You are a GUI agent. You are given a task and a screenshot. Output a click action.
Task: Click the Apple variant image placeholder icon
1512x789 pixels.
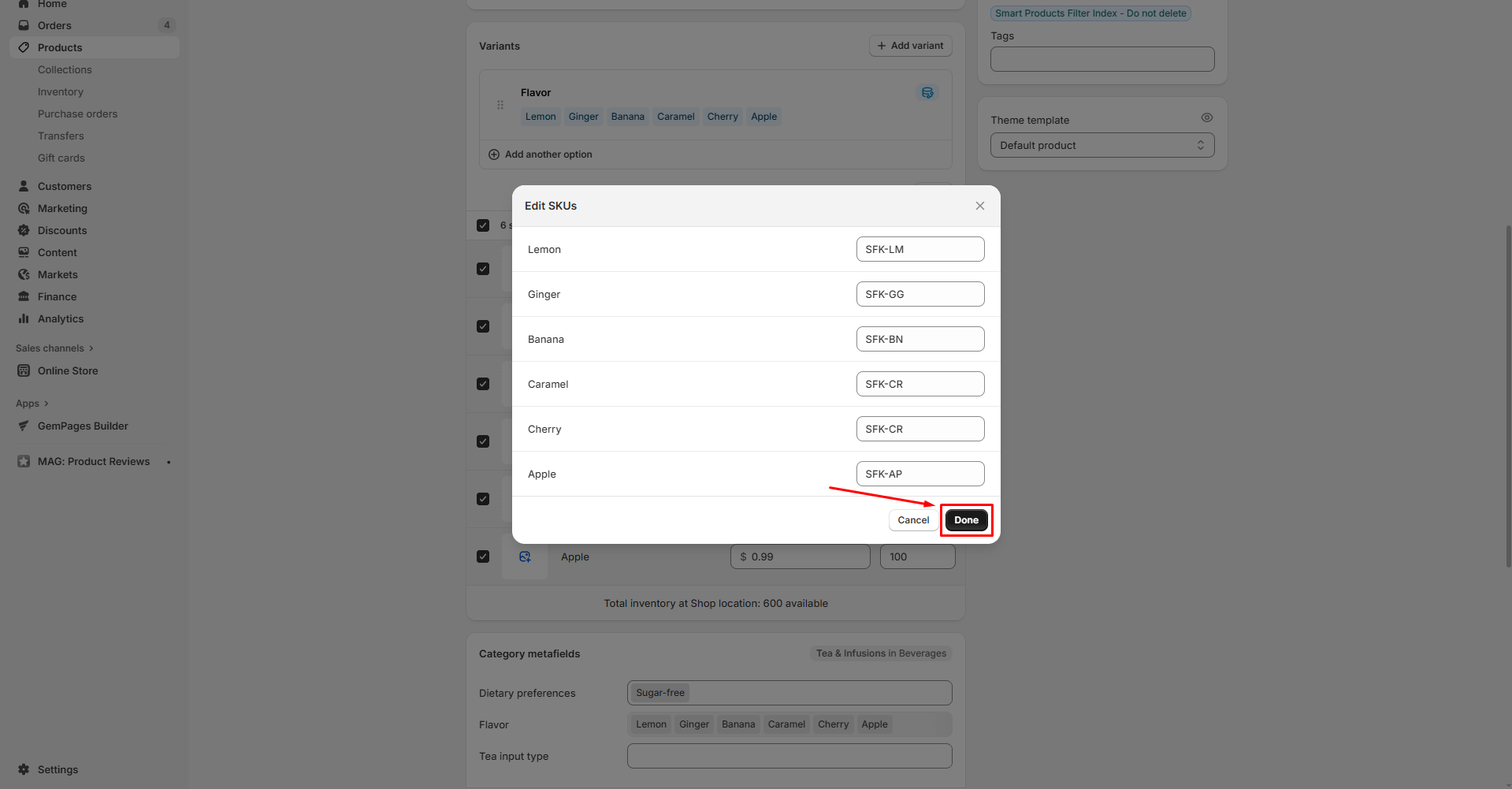(525, 556)
